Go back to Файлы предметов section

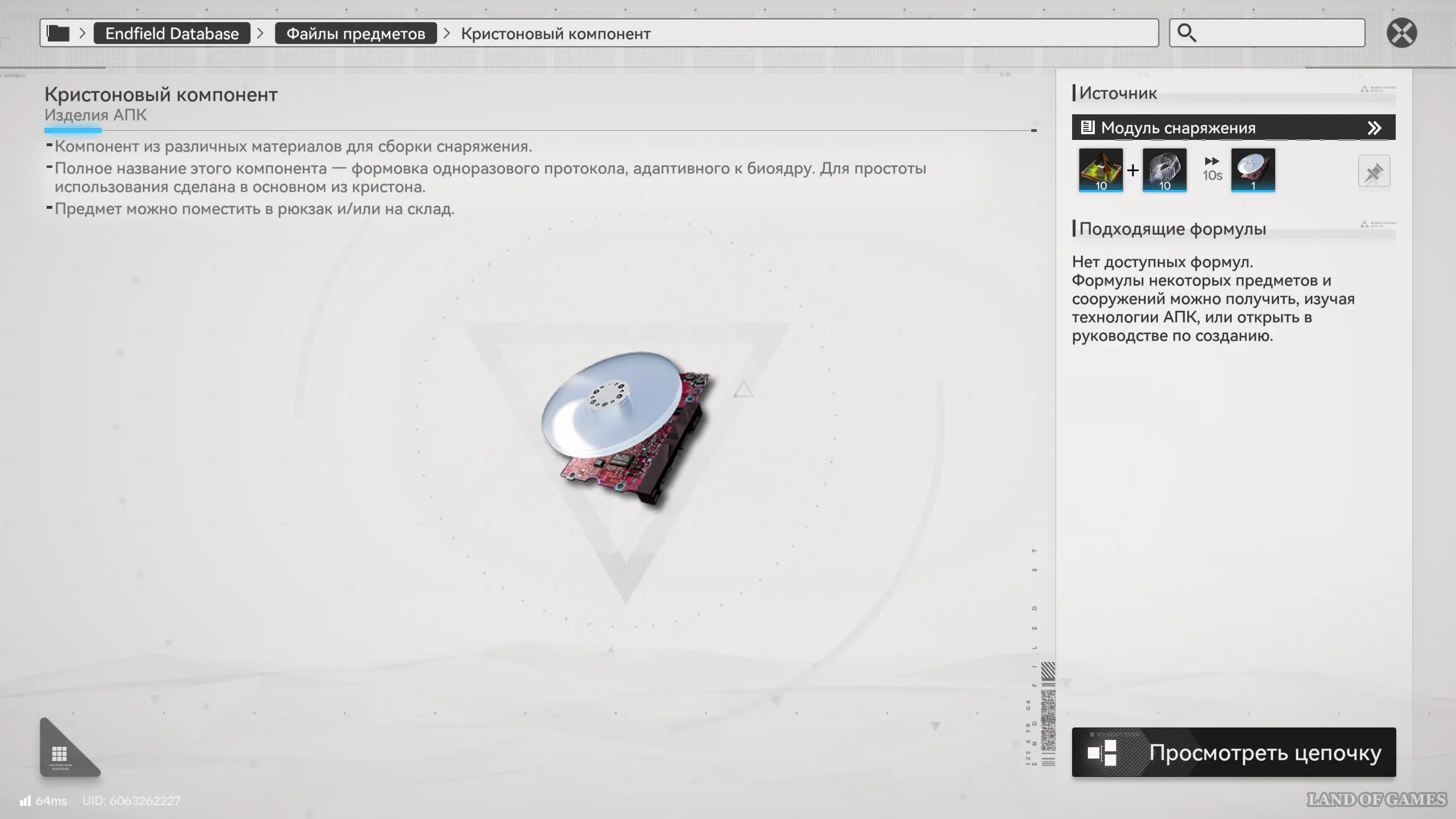click(355, 34)
